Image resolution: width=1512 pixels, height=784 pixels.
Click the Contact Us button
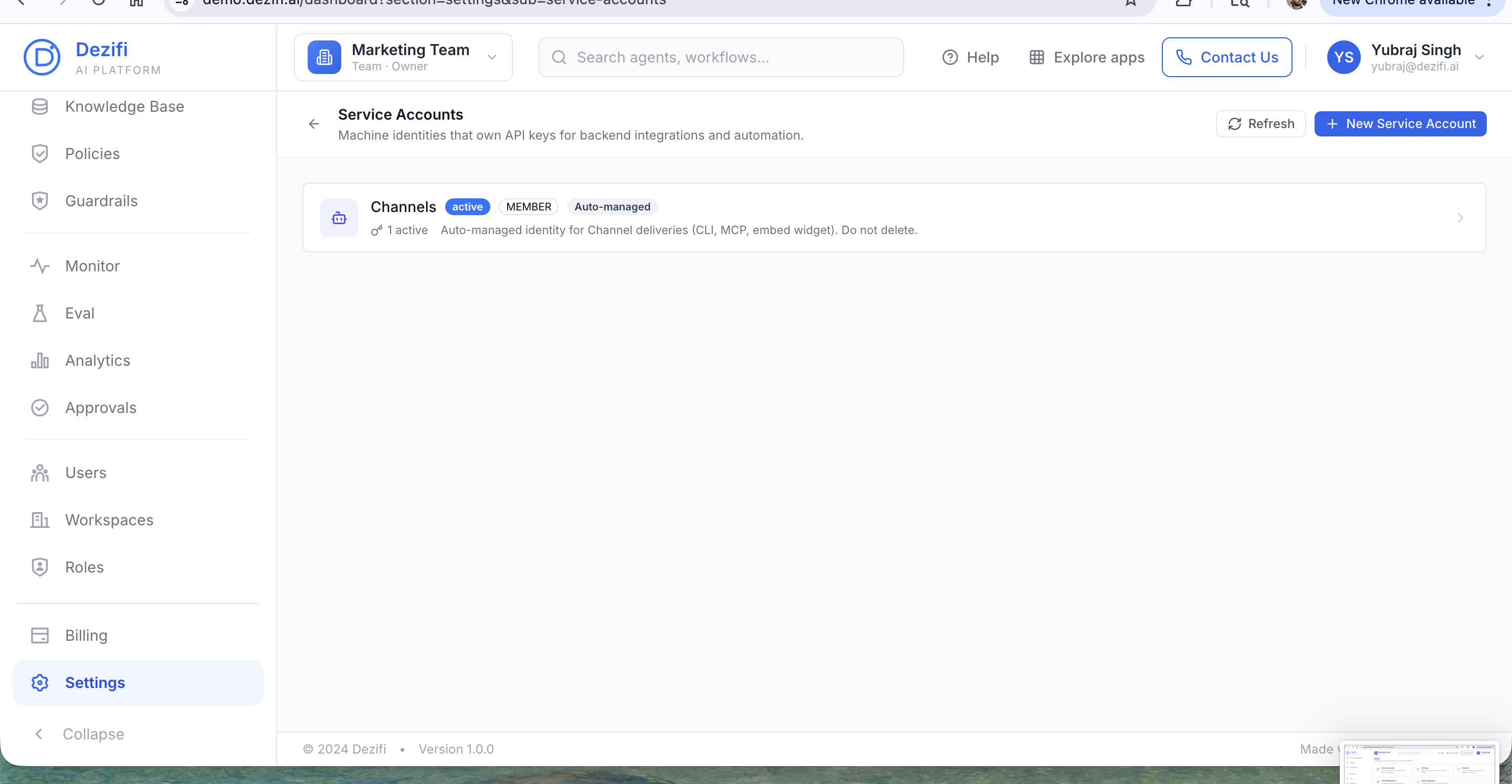click(x=1227, y=57)
